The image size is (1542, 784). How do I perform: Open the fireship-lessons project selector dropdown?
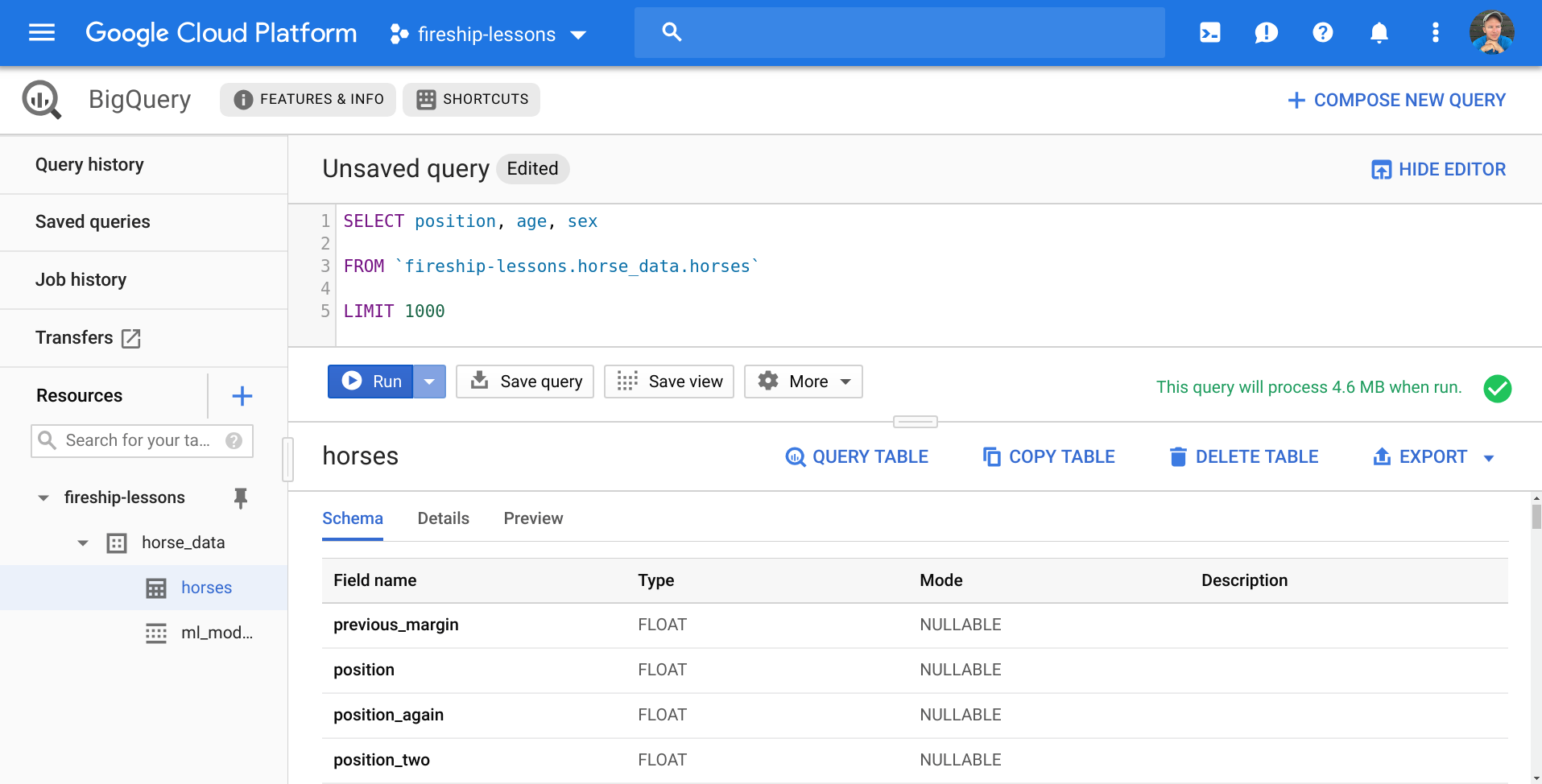pyautogui.click(x=488, y=35)
